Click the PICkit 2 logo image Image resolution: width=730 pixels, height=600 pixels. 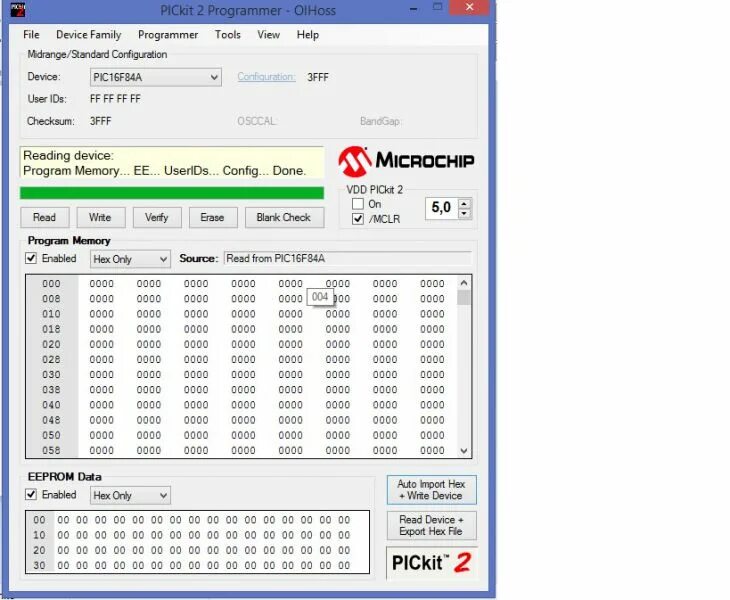tap(432, 562)
